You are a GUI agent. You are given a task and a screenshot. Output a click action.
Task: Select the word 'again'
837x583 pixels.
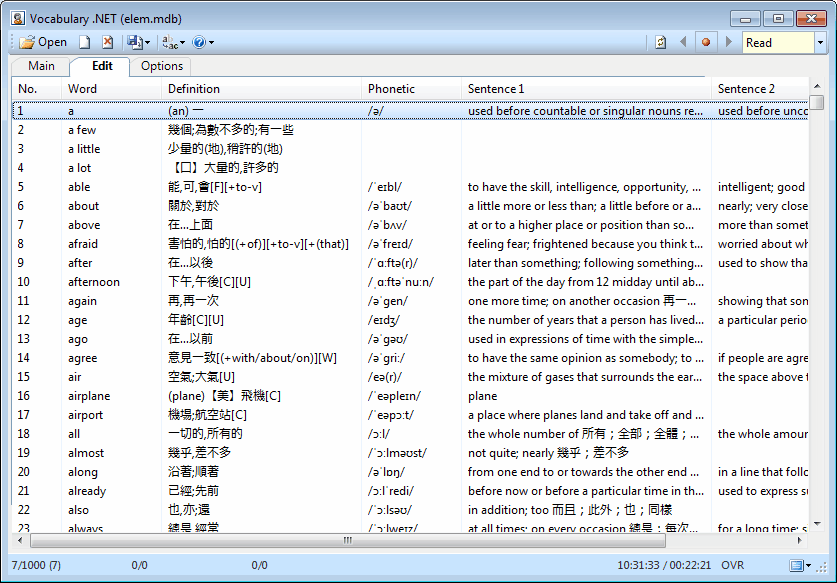point(82,301)
